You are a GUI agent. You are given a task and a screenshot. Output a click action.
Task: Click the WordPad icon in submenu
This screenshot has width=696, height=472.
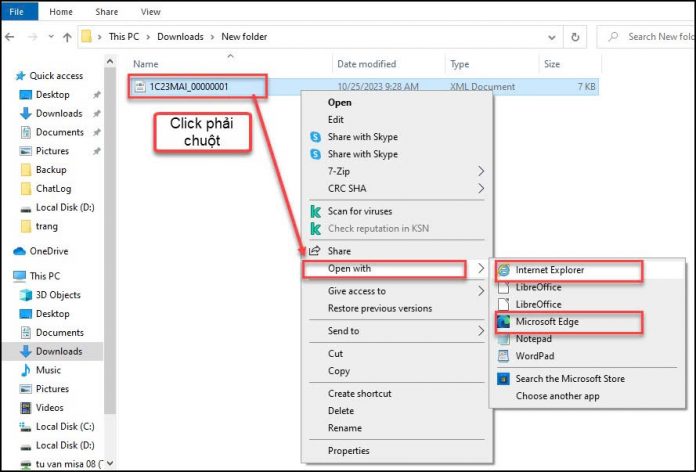[x=503, y=356]
